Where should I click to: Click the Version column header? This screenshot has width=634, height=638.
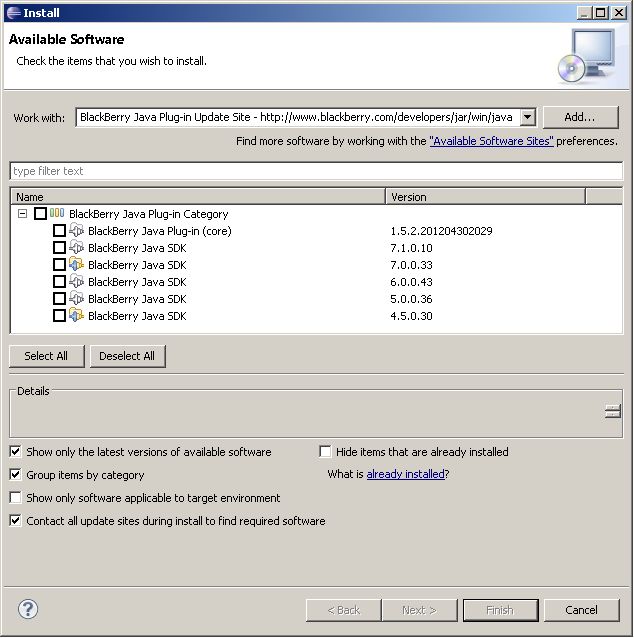tap(485, 197)
